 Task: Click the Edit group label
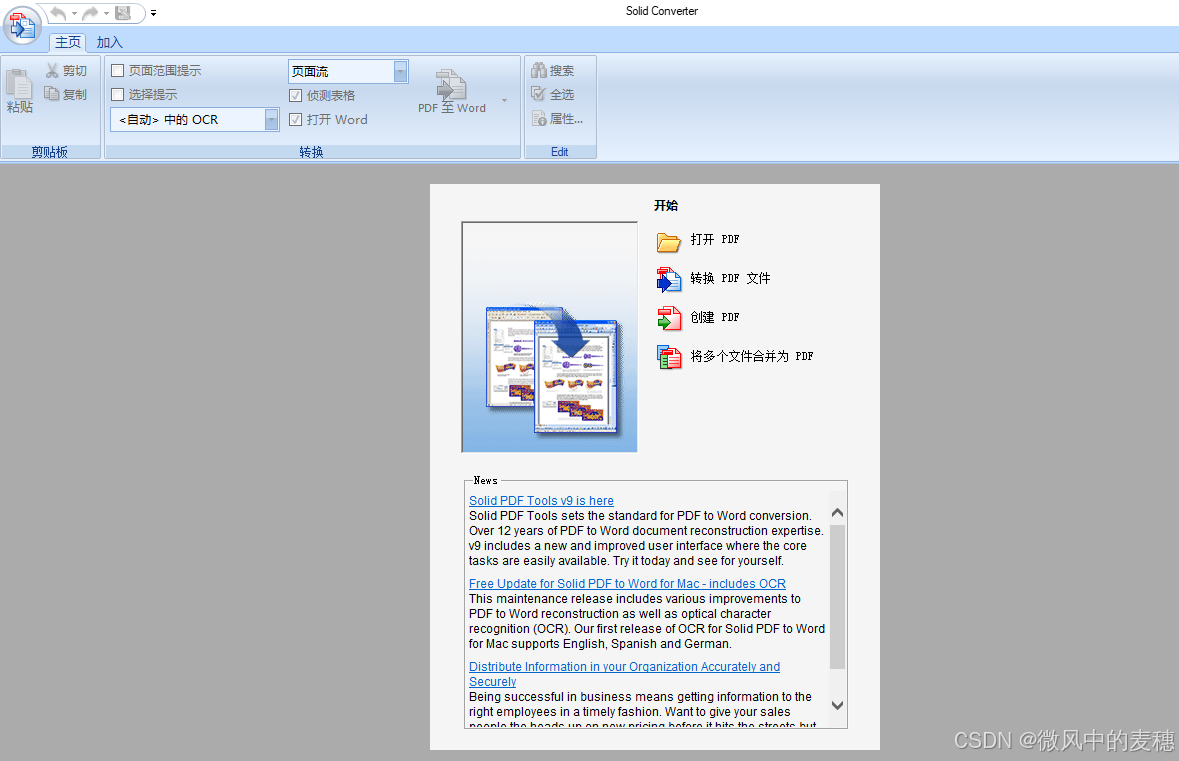[559, 152]
